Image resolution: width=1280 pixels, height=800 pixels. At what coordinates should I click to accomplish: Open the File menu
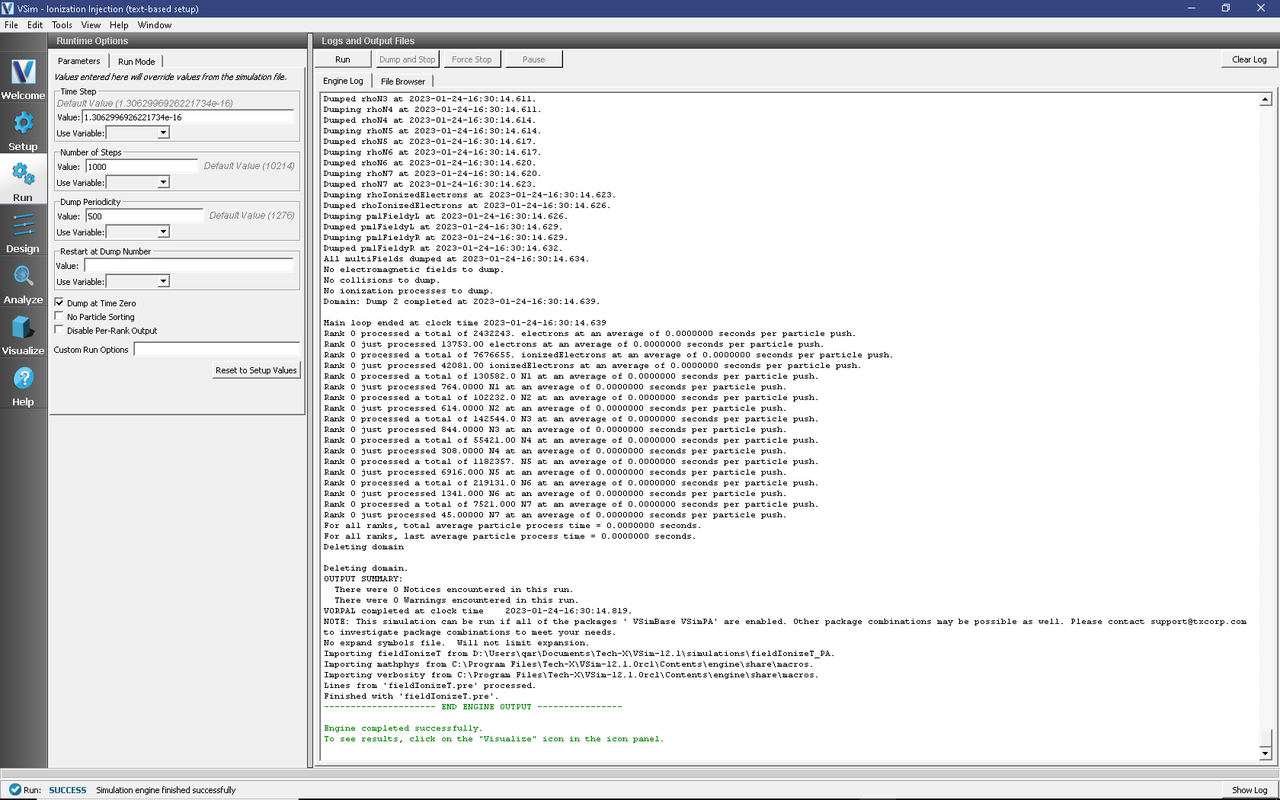point(11,24)
